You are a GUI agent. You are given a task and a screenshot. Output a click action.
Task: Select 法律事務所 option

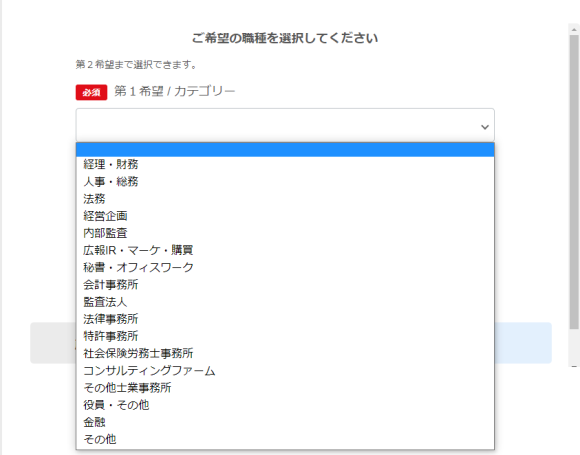pyautogui.click(x=285, y=319)
